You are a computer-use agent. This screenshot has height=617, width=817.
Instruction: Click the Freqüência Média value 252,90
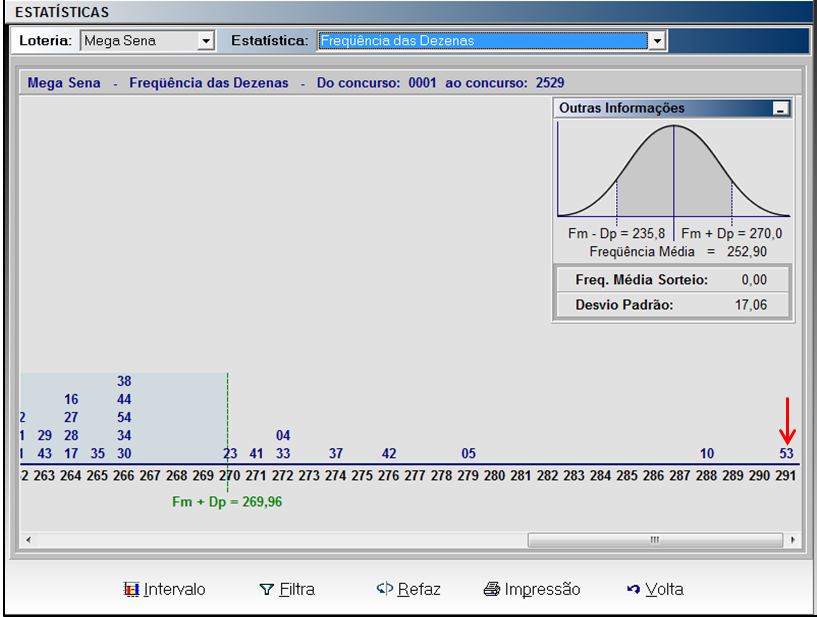pyautogui.click(x=747, y=252)
